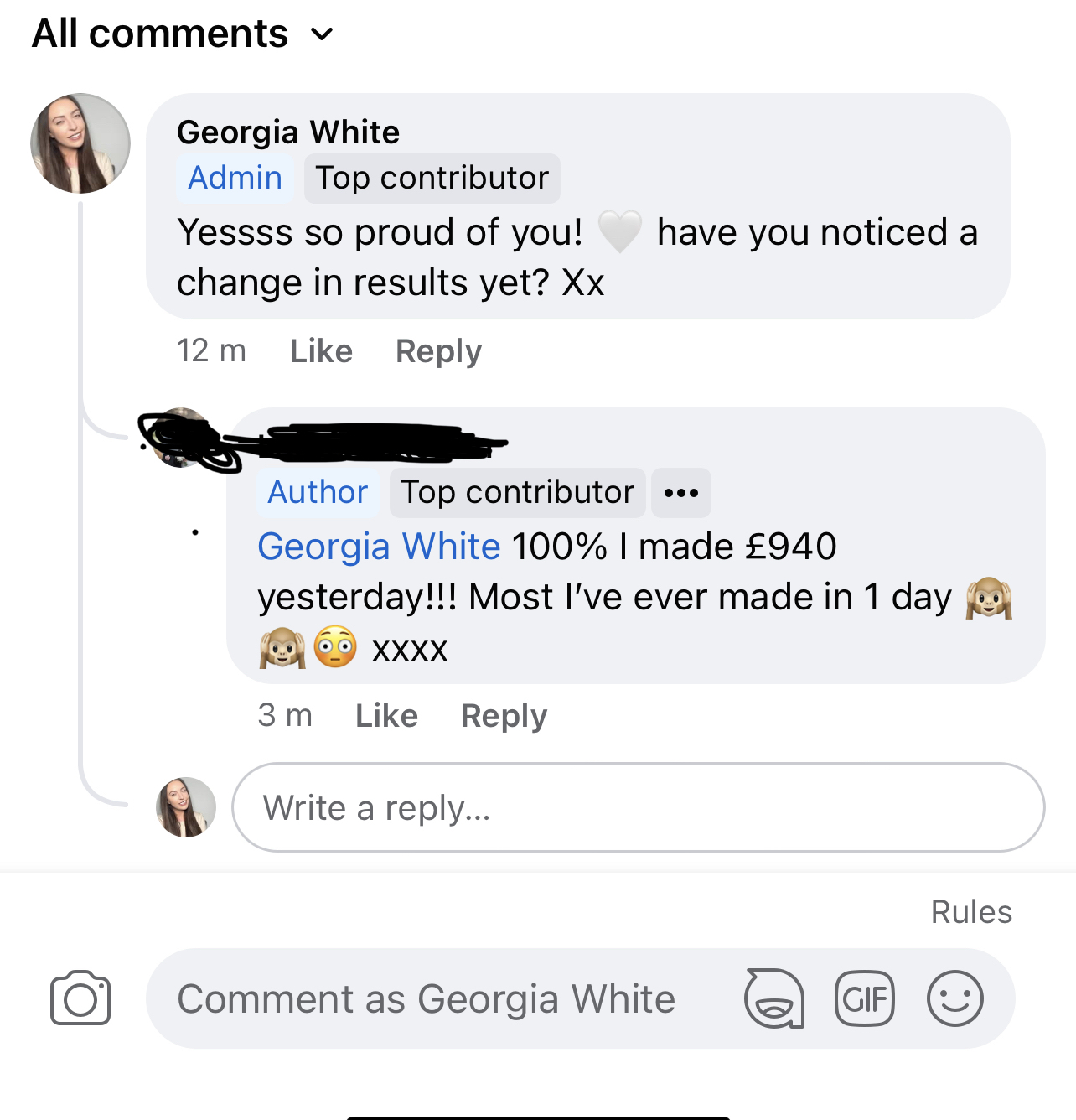Click small Georgia White avatar beside reply box

pyautogui.click(x=186, y=807)
